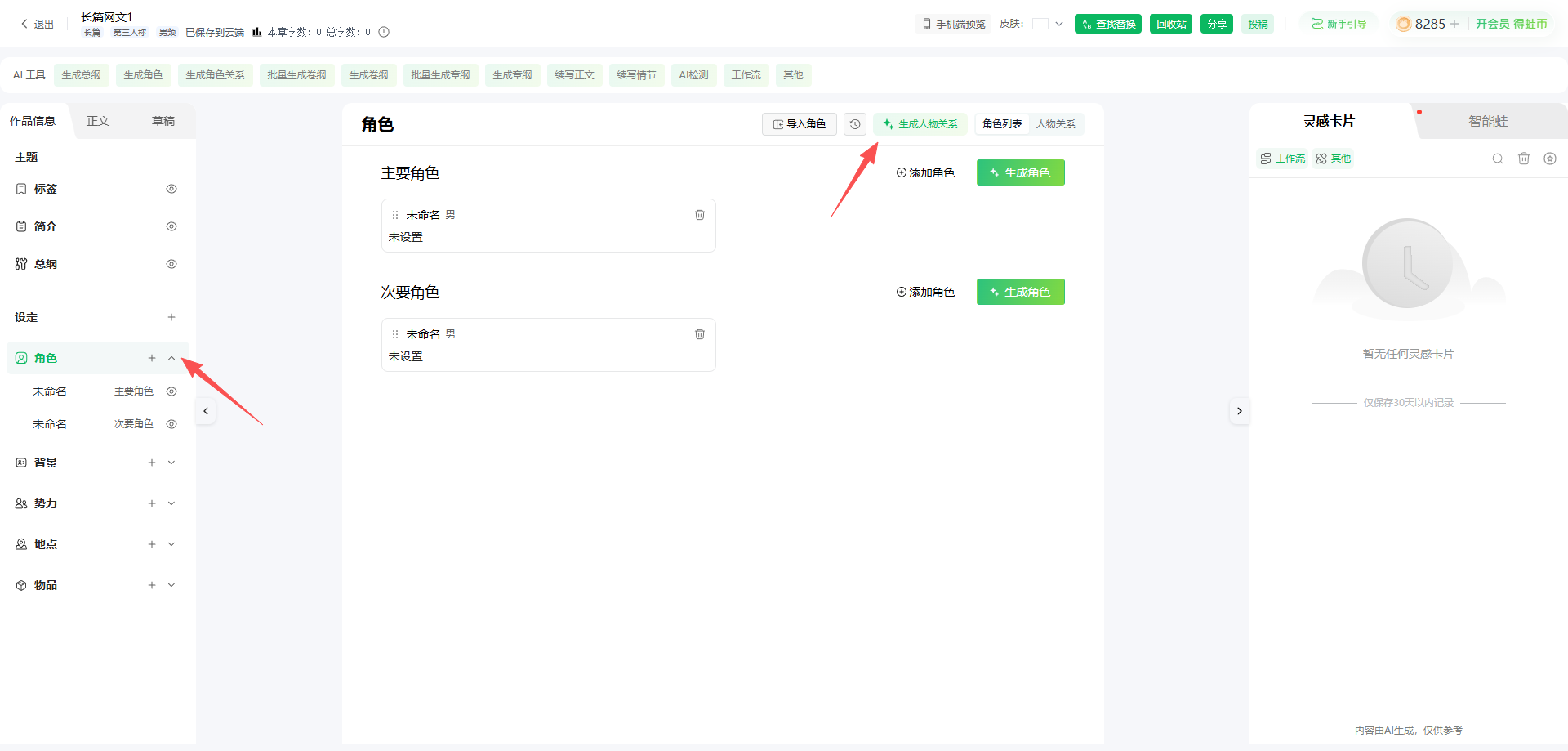1568x751 pixels.
Task: Delete the 次要角色 未命名 card via trash icon
Action: pos(700,334)
